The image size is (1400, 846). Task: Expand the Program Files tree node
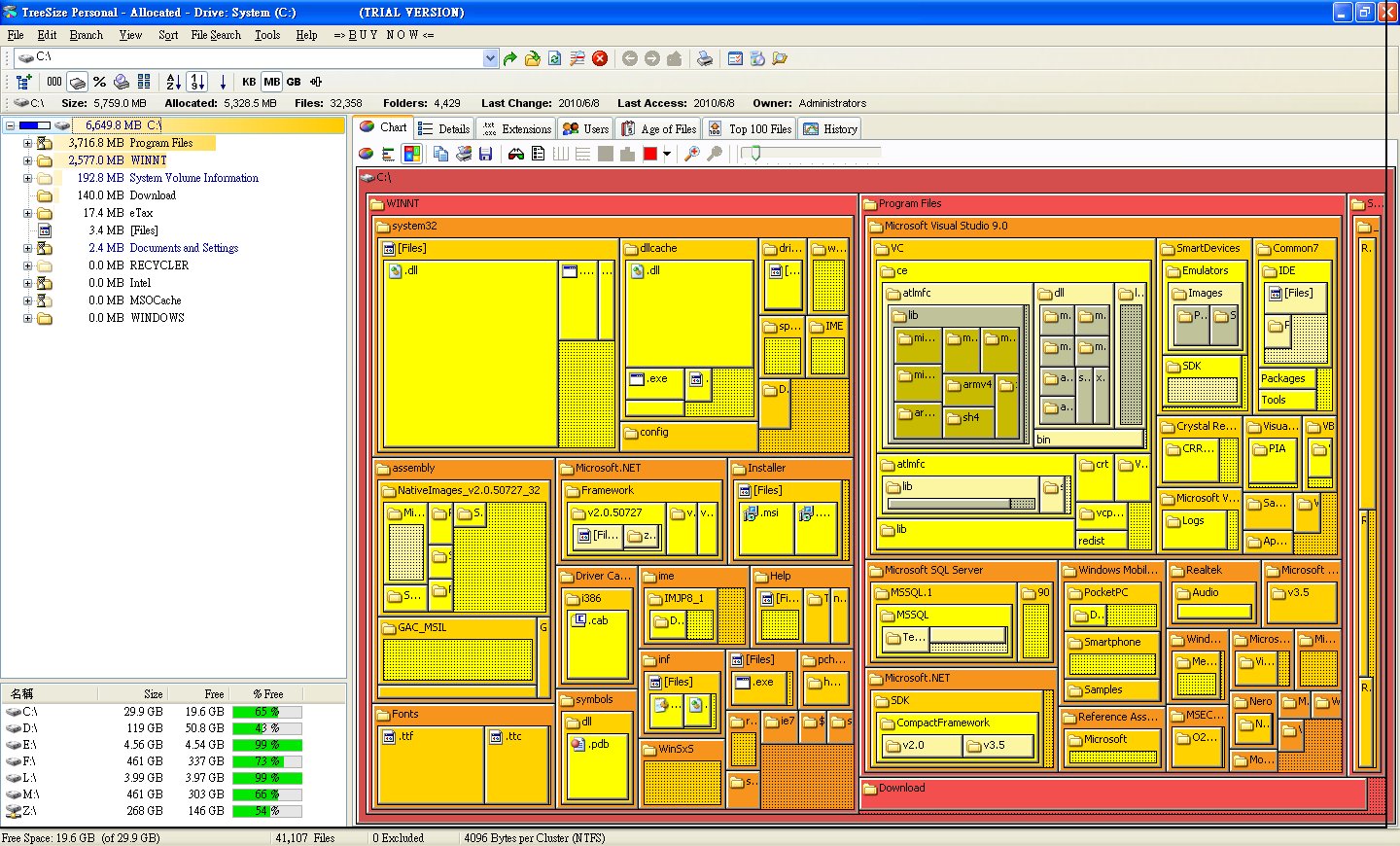point(27,143)
